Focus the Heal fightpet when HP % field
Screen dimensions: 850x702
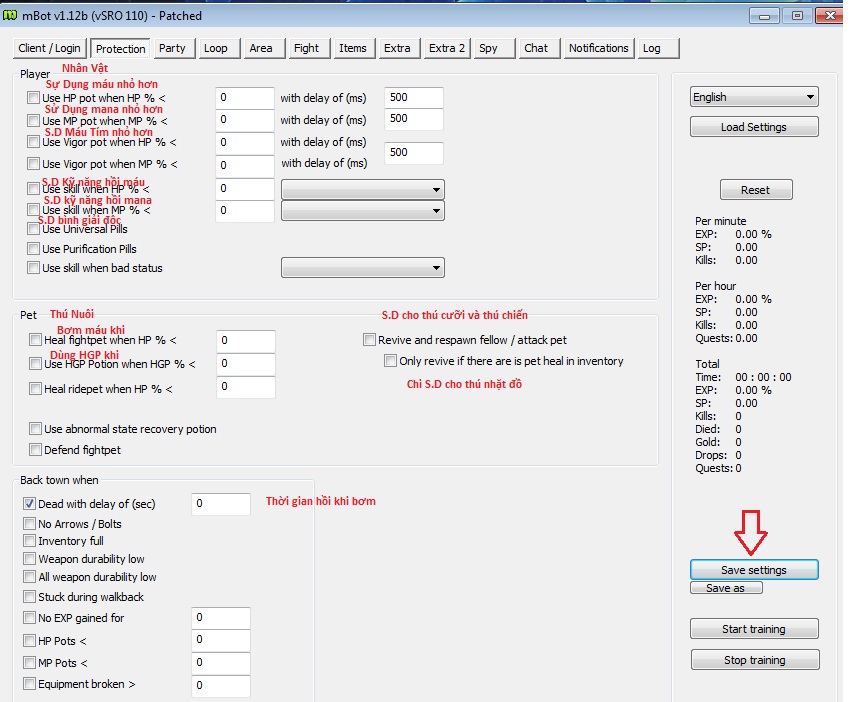246,341
